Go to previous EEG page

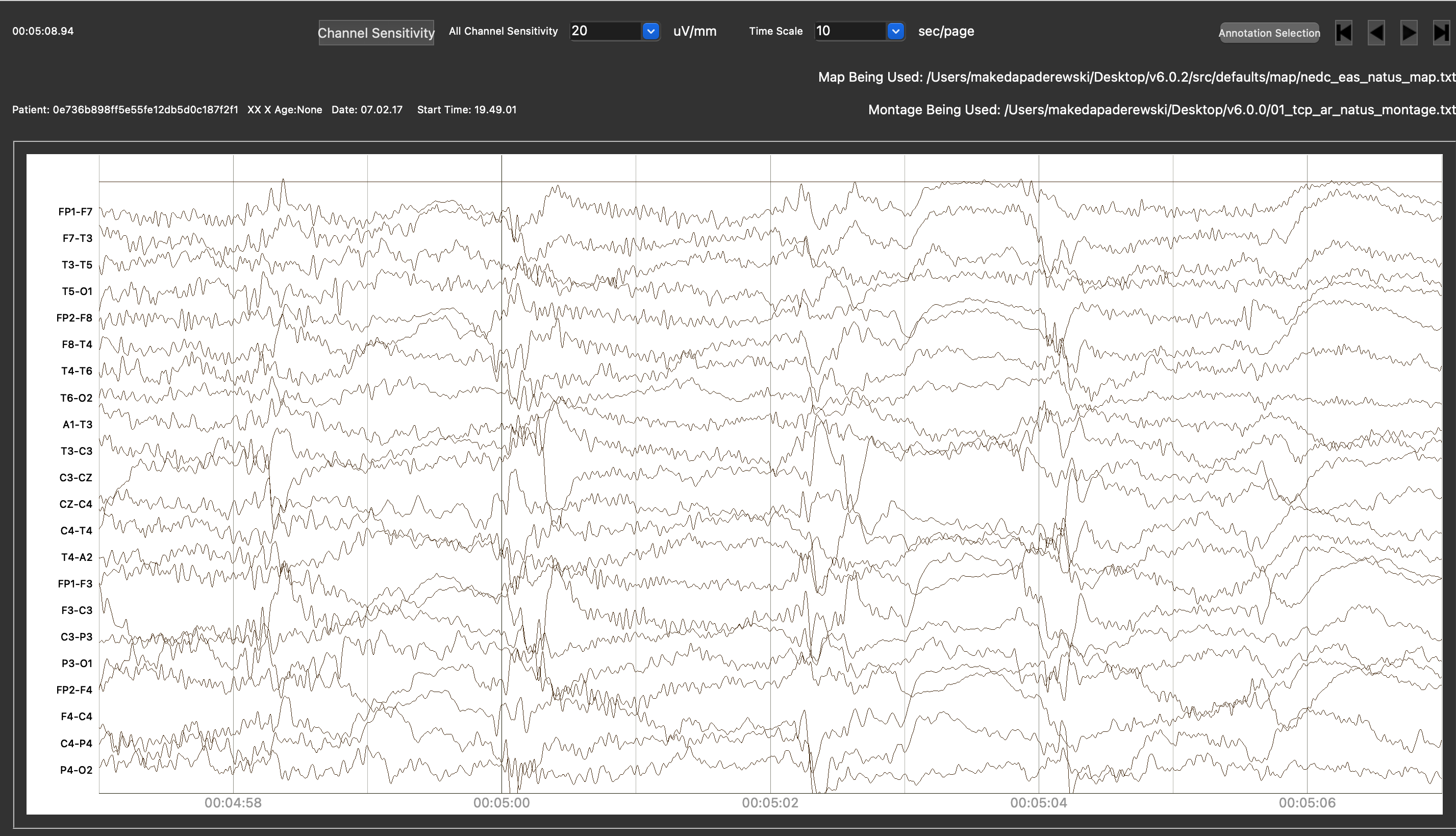tap(1376, 32)
